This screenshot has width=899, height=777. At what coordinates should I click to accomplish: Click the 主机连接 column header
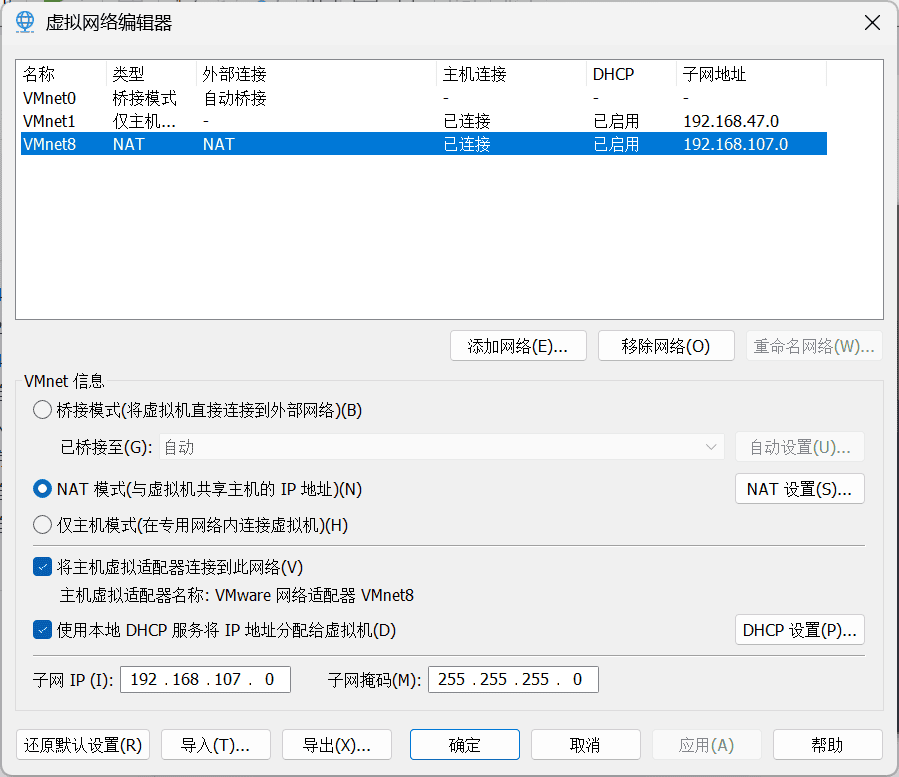coord(511,74)
